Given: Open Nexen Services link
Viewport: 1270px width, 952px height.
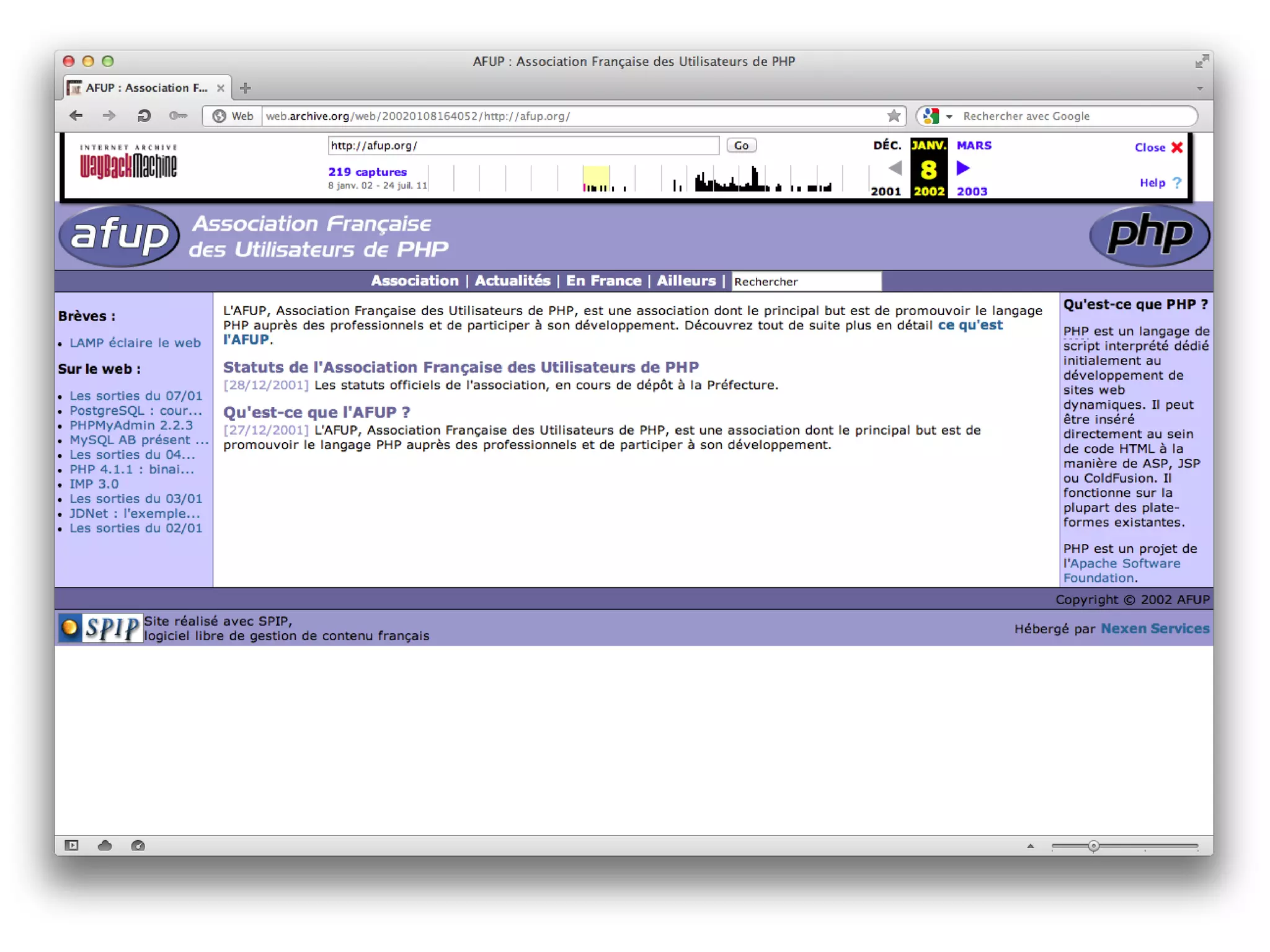Looking at the screenshot, I should tap(1155, 629).
